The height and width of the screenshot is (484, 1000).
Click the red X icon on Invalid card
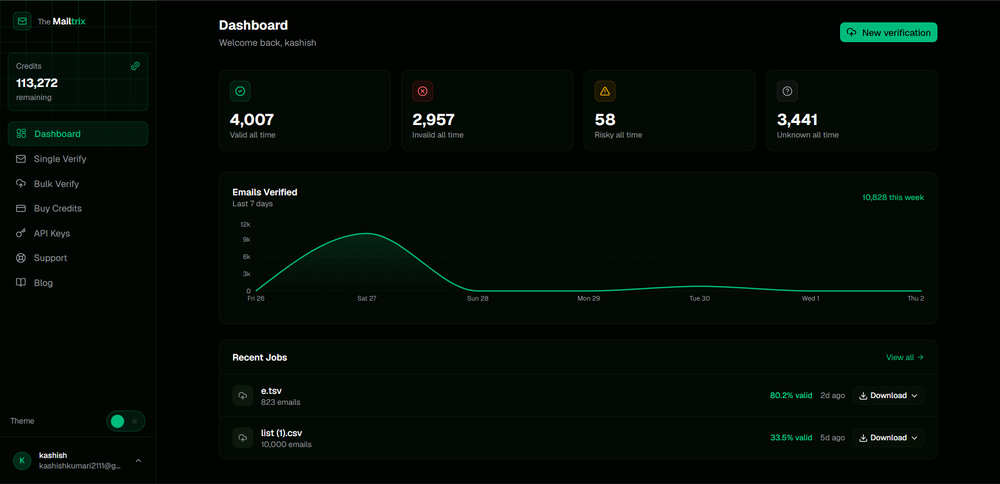point(422,91)
